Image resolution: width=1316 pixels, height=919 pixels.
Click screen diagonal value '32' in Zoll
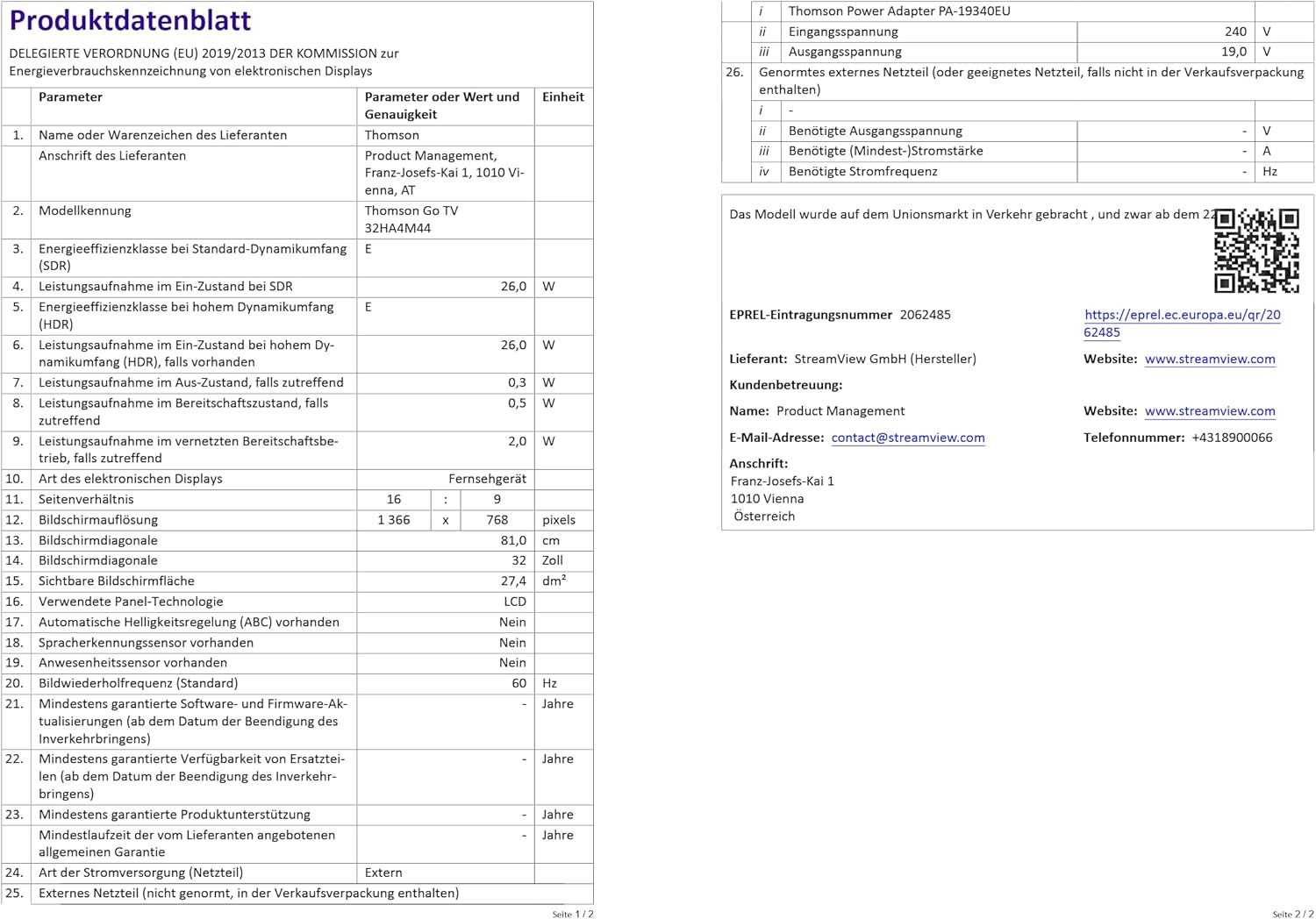(519, 560)
